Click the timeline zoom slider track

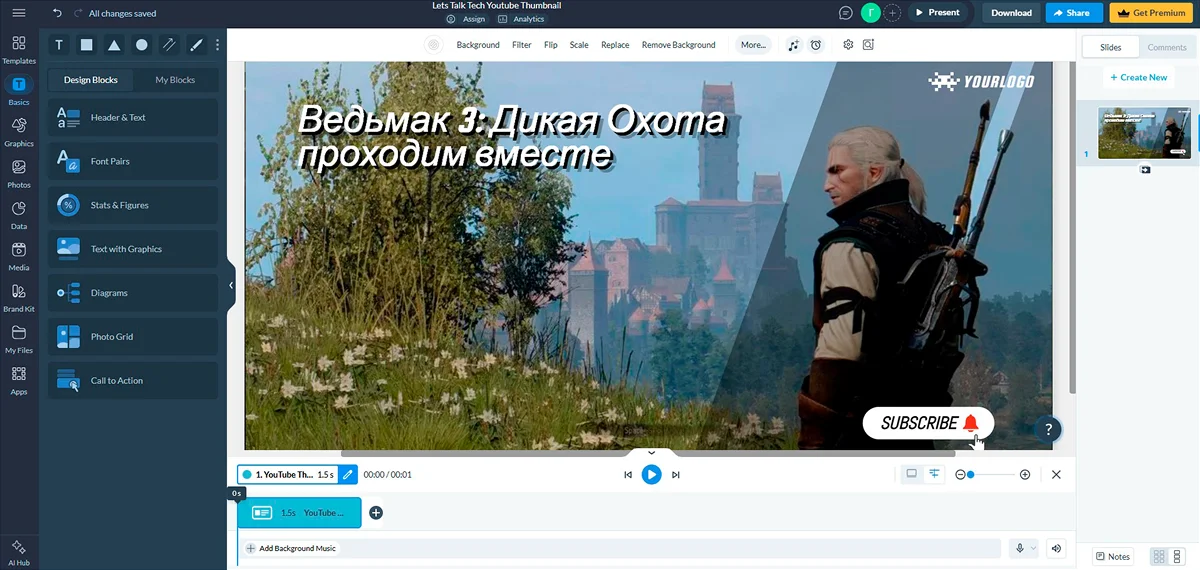pyautogui.click(x=996, y=475)
